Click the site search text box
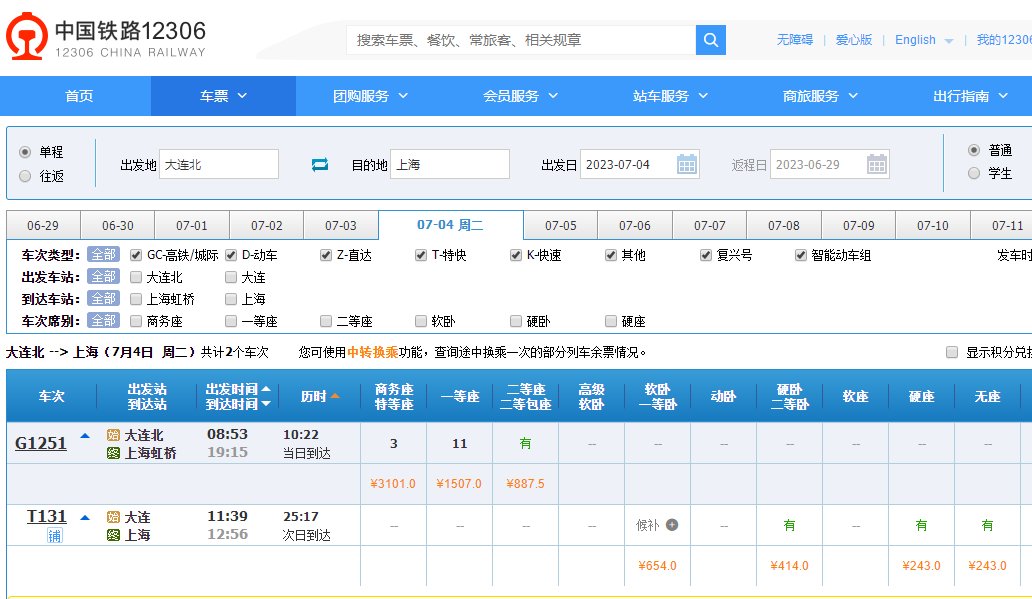1032x599 pixels. pos(521,40)
